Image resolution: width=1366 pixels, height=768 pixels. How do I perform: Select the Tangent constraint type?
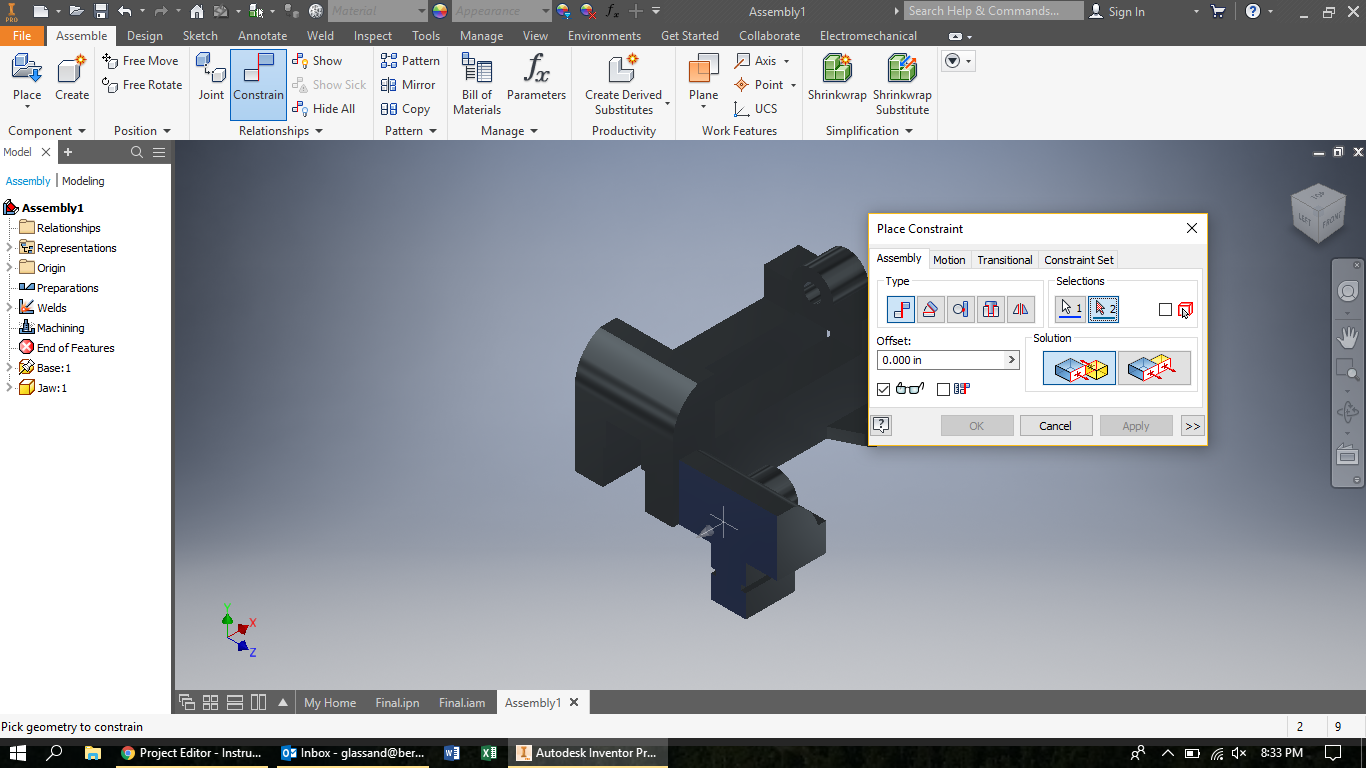click(x=961, y=309)
